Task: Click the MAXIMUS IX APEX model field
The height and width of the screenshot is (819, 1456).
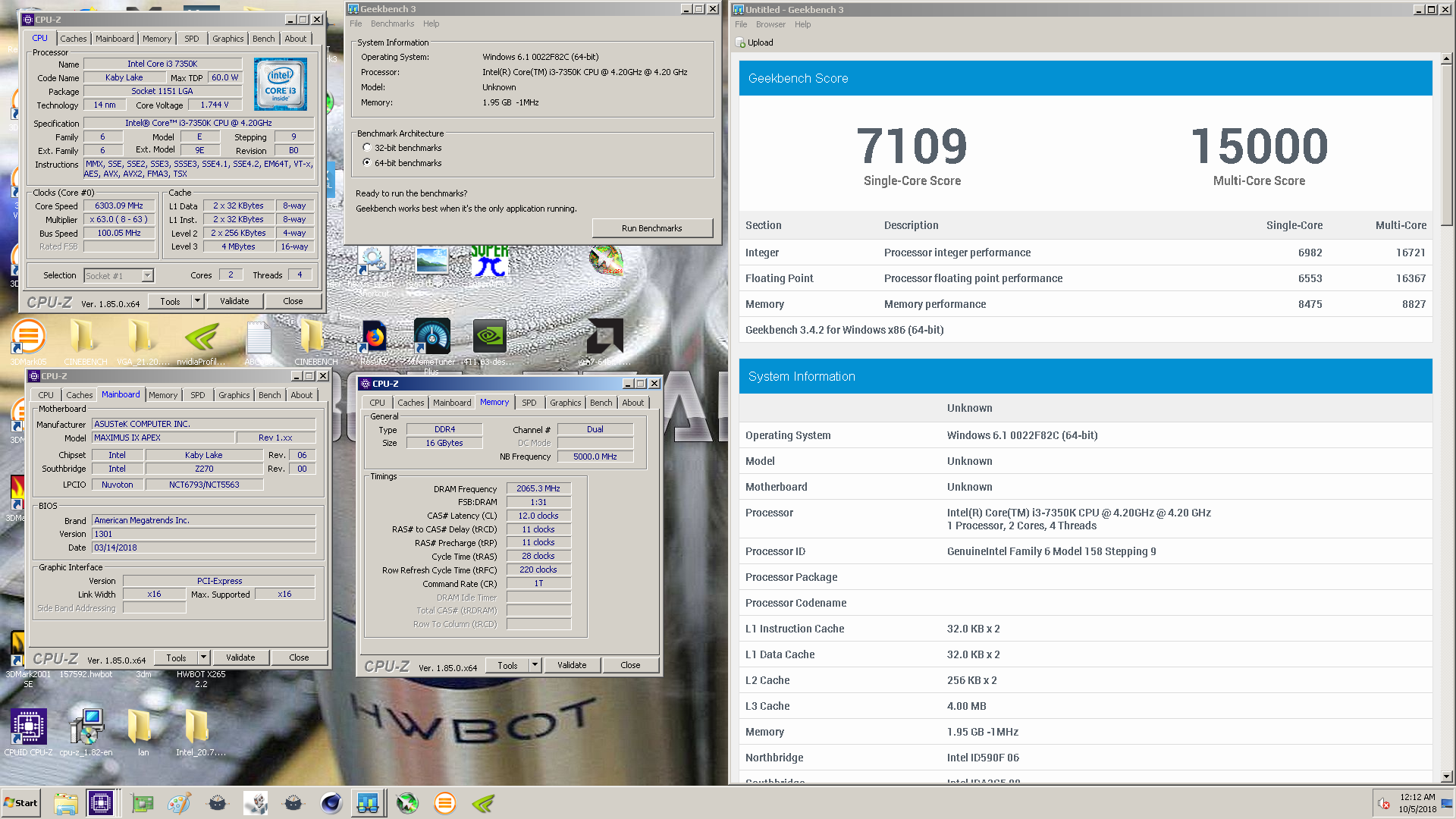Action: [x=163, y=438]
